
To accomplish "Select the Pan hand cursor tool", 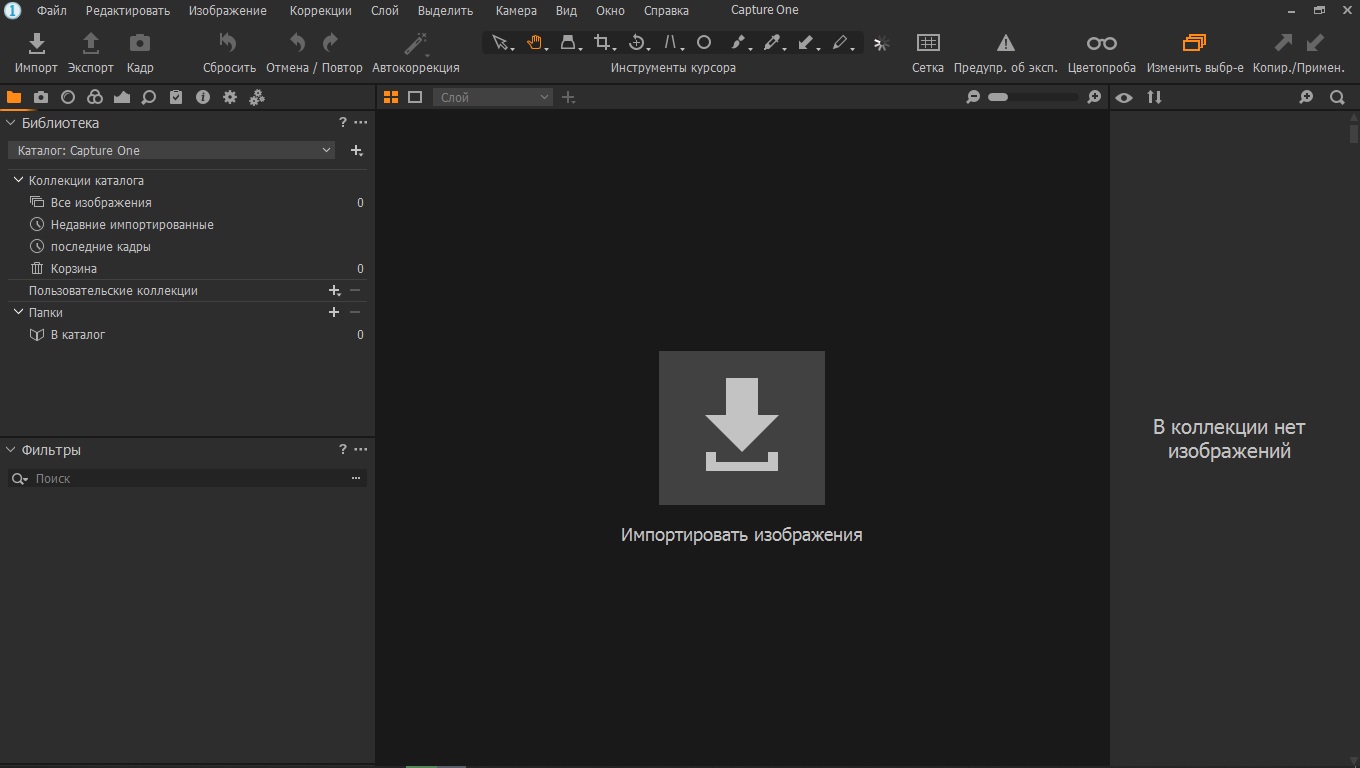I will point(535,42).
